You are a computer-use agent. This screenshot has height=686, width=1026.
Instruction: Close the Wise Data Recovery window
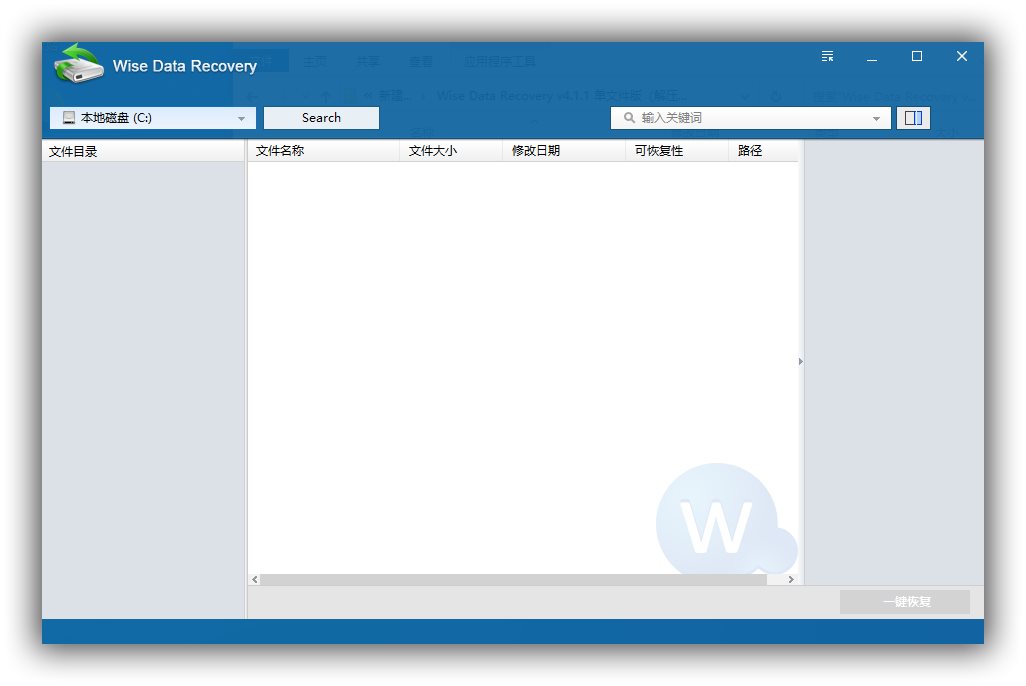pyautogui.click(x=962, y=56)
